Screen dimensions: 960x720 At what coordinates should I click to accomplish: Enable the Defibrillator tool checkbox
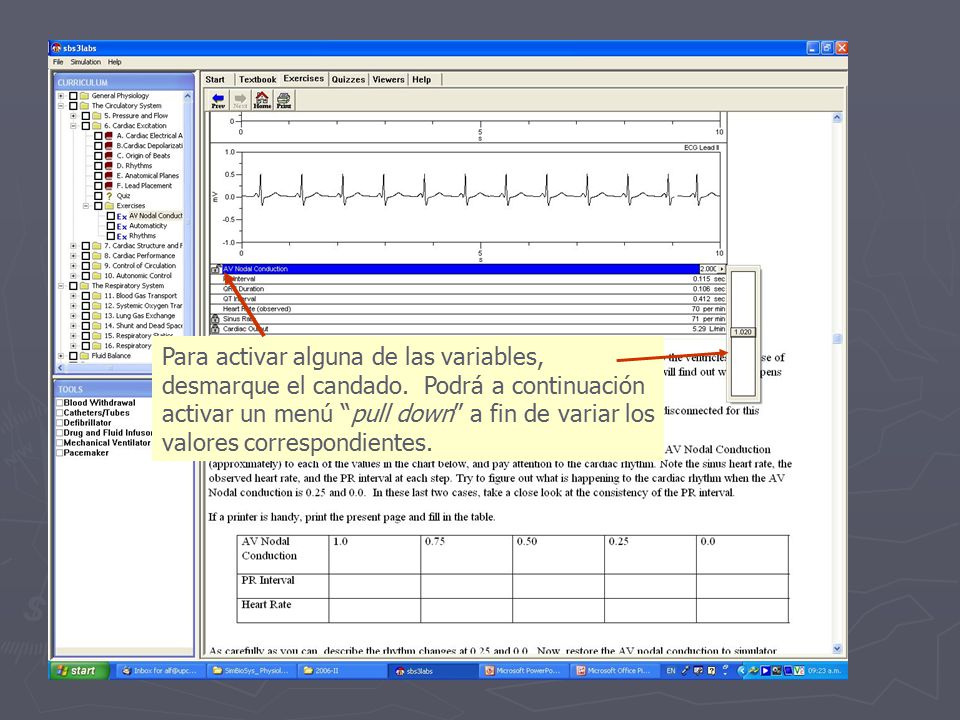pyautogui.click(x=60, y=423)
